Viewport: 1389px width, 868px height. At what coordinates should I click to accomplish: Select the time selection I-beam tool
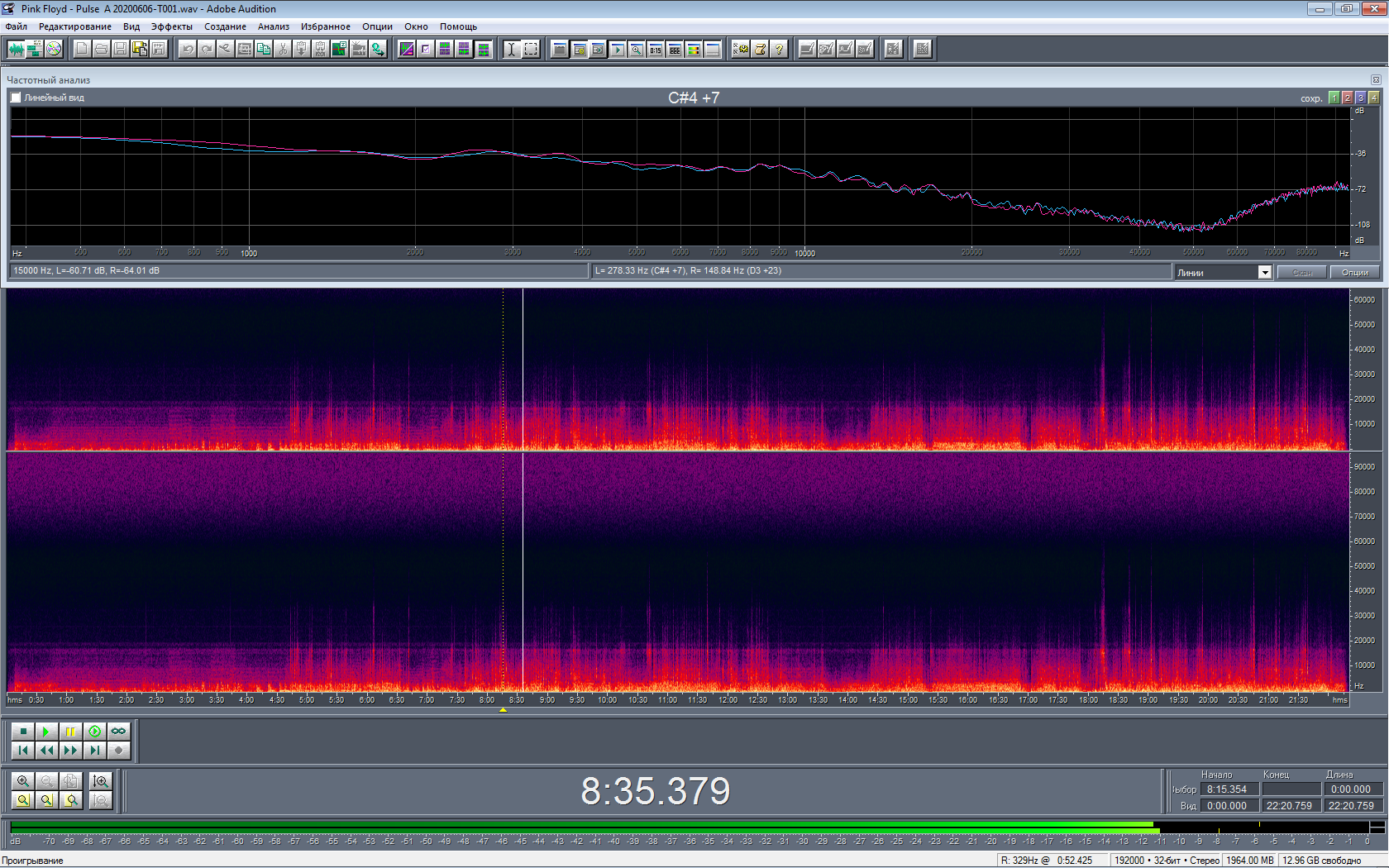point(511,49)
